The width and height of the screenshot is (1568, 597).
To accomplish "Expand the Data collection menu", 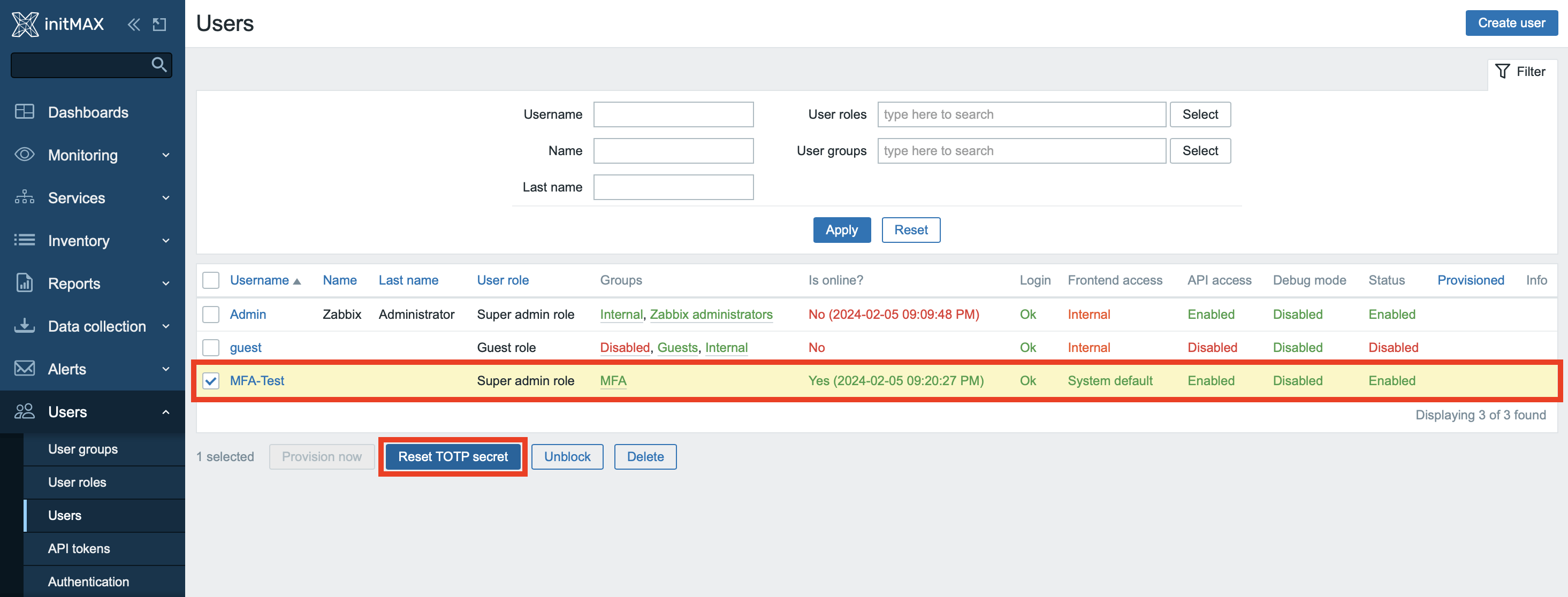I will point(165,326).
